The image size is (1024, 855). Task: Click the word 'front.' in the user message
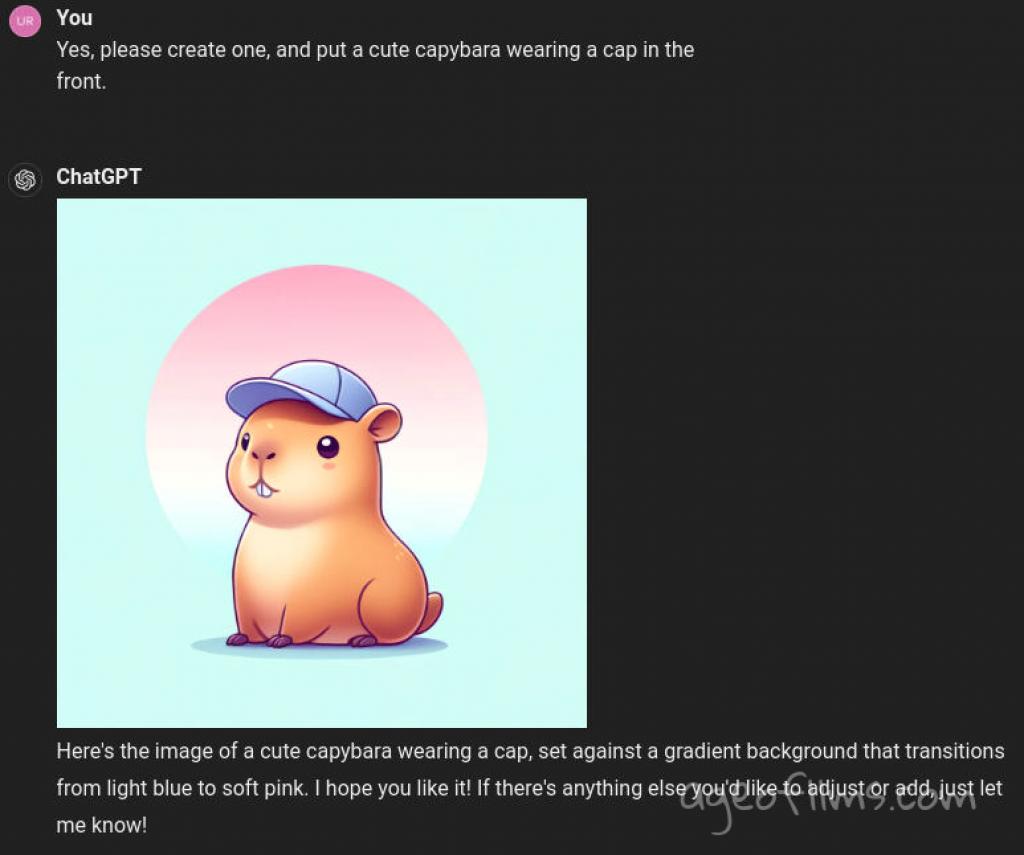[x=81, y=82]
